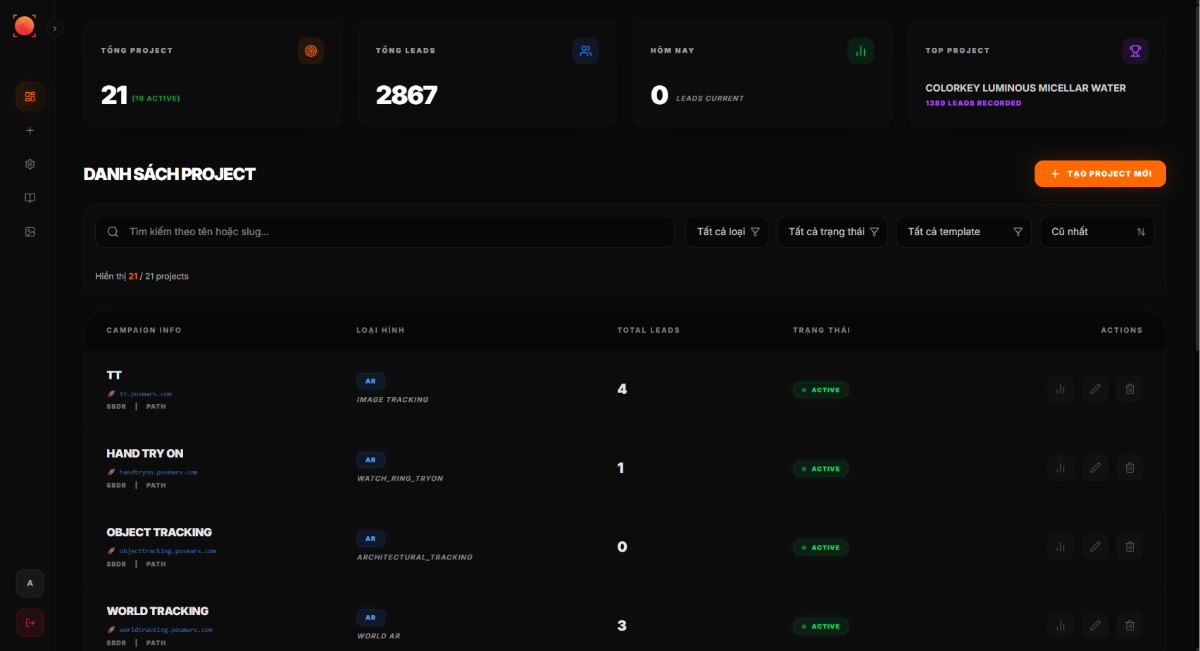The image size is (1200, 651).
Task: Click the '1389 Leads Recorded' text
Action: tap(973, 103)
